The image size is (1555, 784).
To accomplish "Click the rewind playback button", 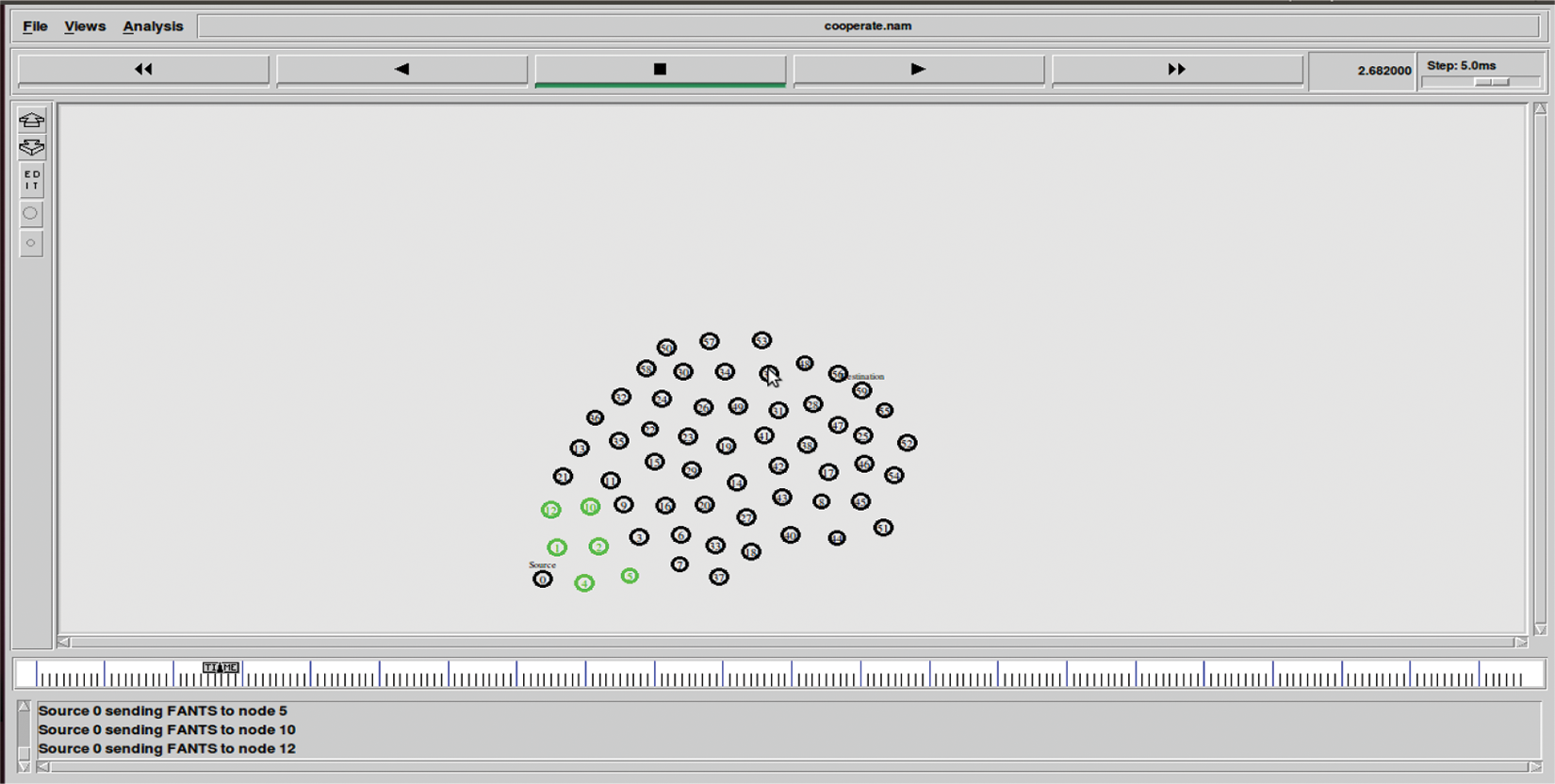I will pos(143,69).
